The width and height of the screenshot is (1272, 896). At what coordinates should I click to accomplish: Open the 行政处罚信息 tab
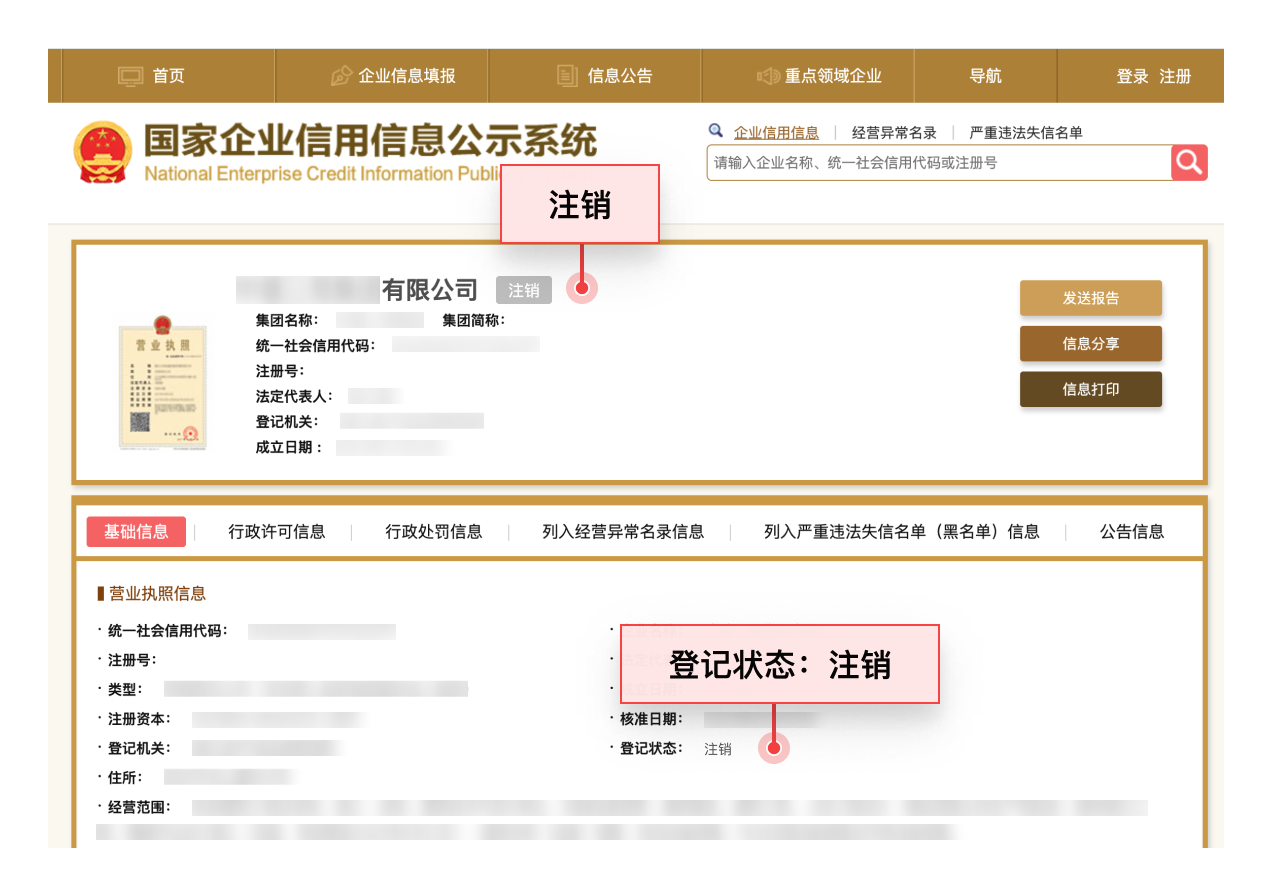[x=434, y=532]
